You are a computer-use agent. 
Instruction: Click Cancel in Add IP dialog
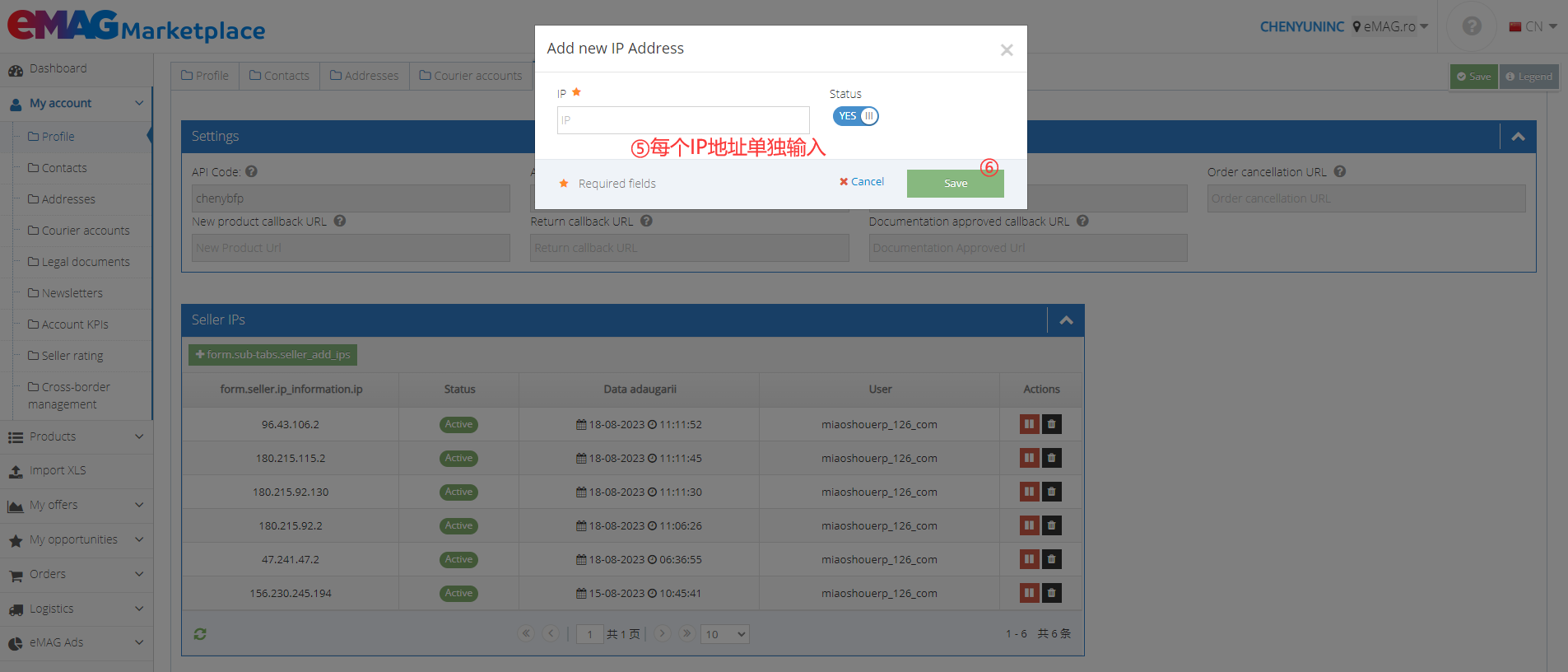[862, 181]
